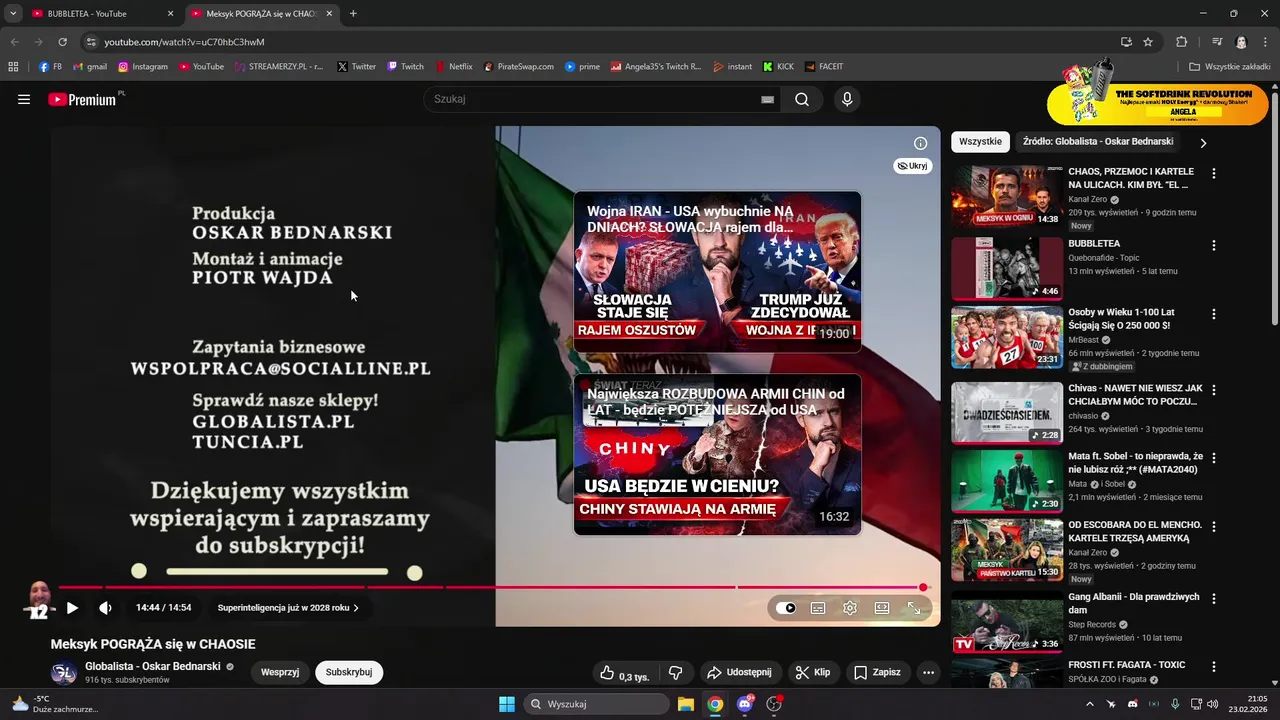The height and width of the screenshot is (720, 1280).
Task: Open a new browser tab
Action: pyautogui.click(x=353, y=14)
